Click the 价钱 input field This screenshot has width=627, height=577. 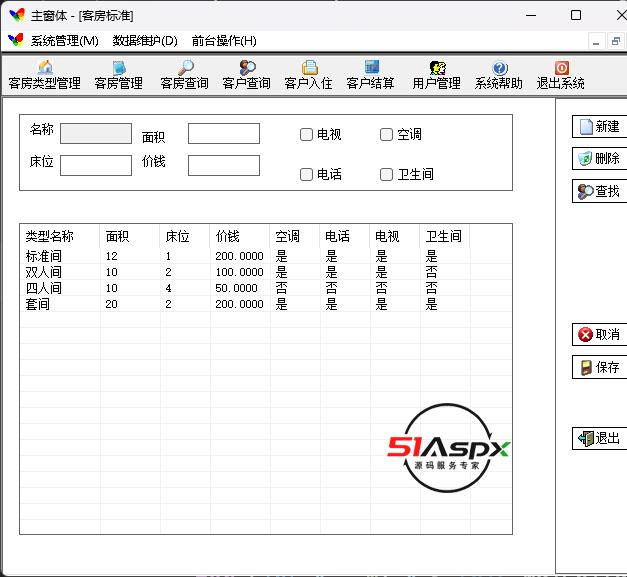coord(224,166)
